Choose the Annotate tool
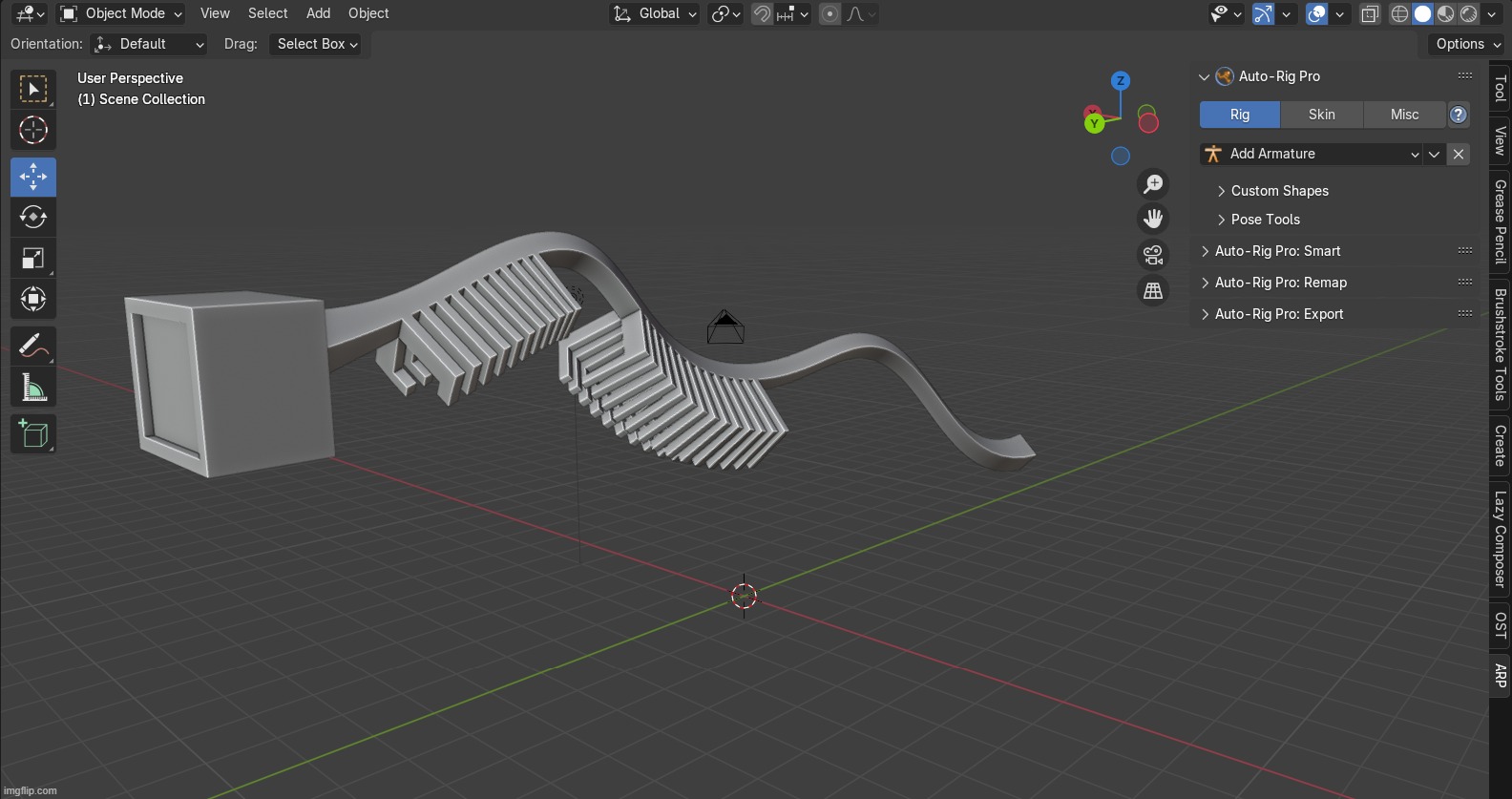The image size is (1512, 799). point(33,346)
